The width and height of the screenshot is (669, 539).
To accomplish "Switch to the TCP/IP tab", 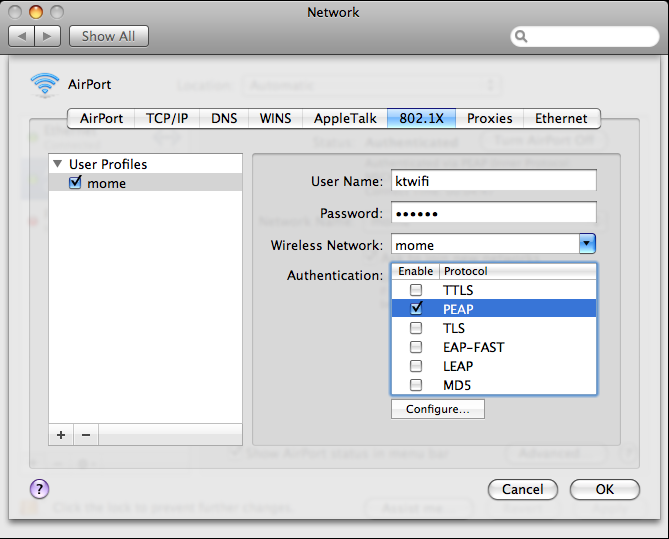I will [167, 118].
